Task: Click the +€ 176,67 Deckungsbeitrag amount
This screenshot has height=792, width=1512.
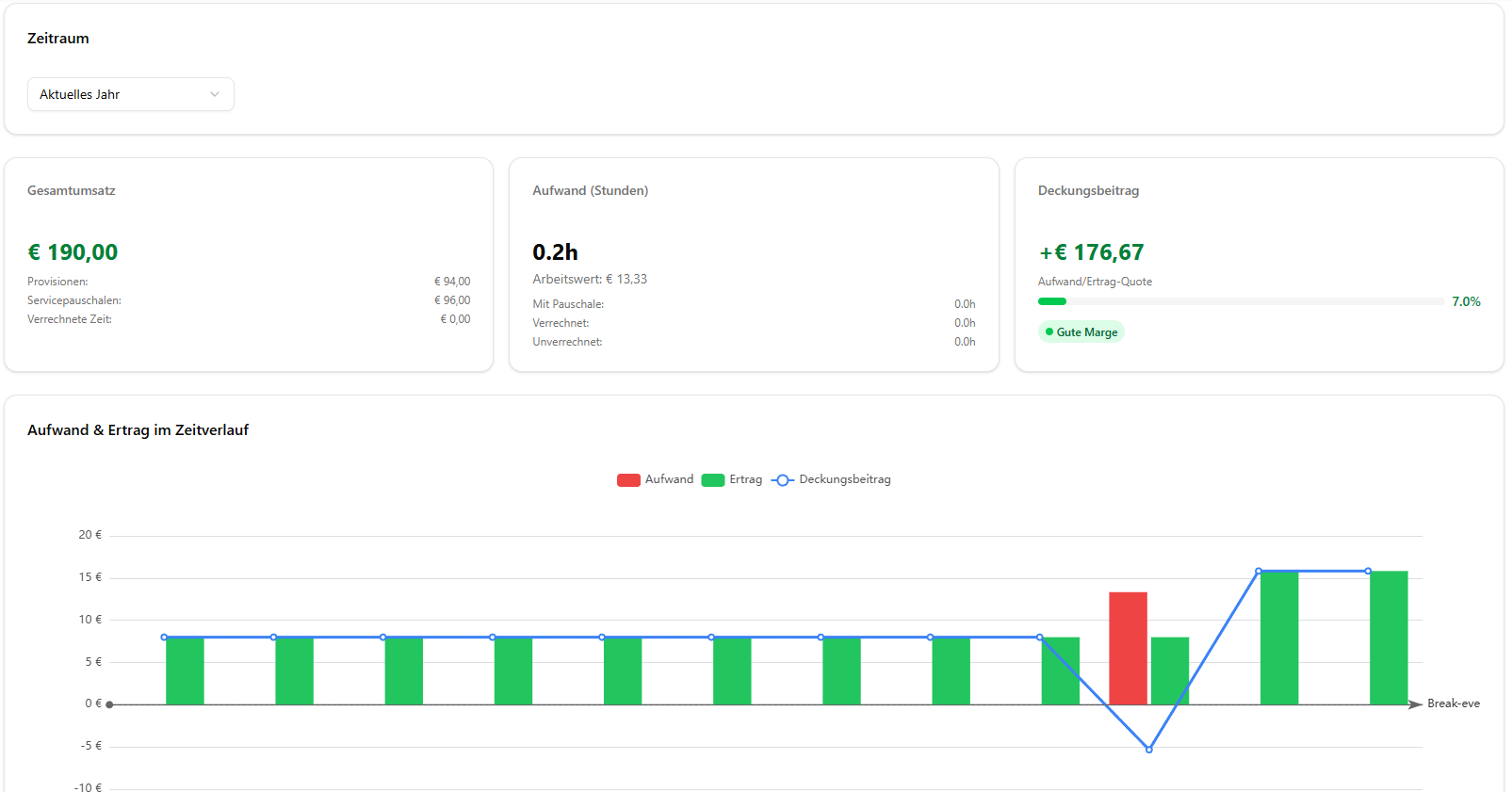Action: pyautogui.click(x=1091, y=252)
